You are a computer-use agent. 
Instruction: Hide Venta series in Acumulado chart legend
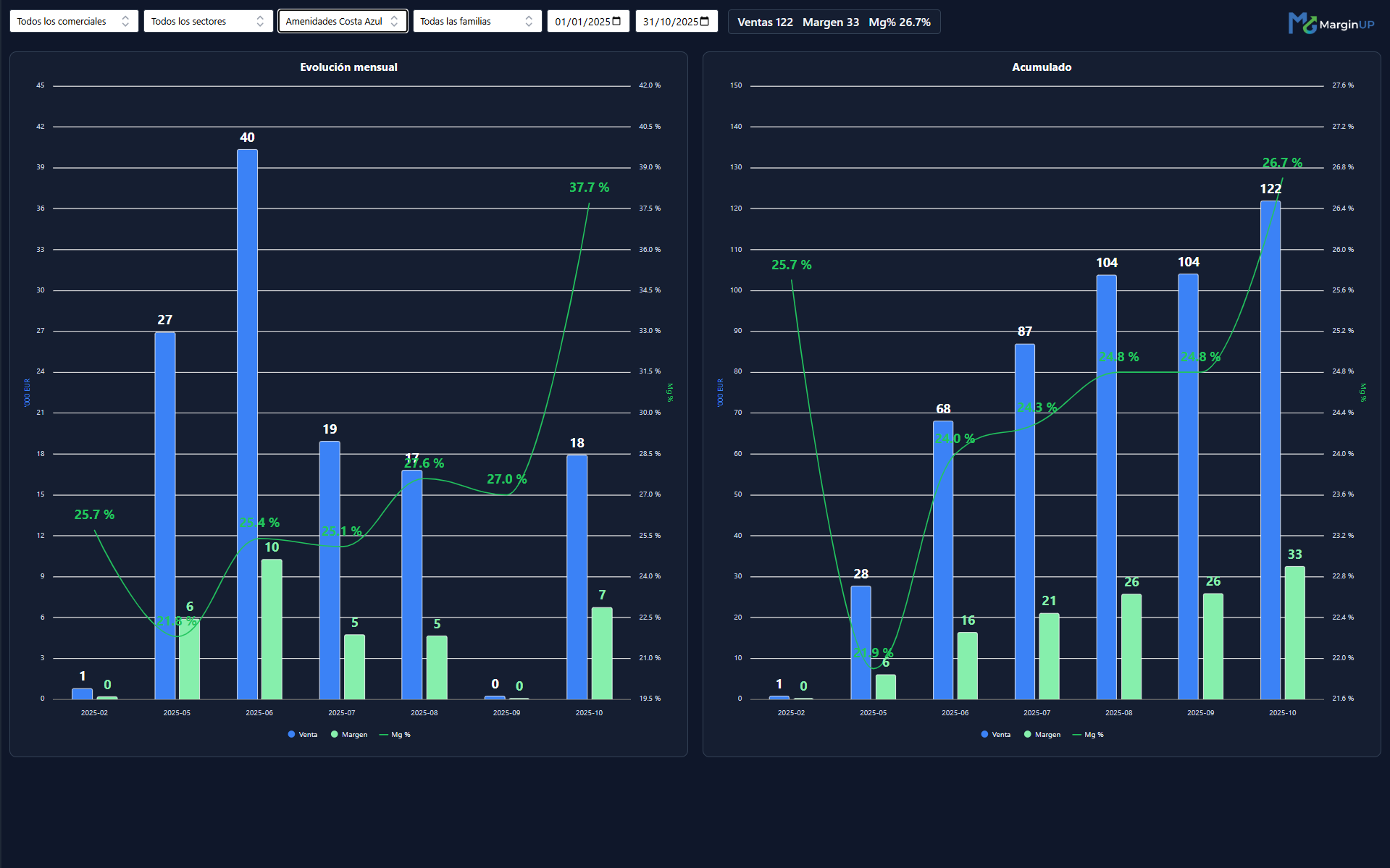(x=995, y=734)
